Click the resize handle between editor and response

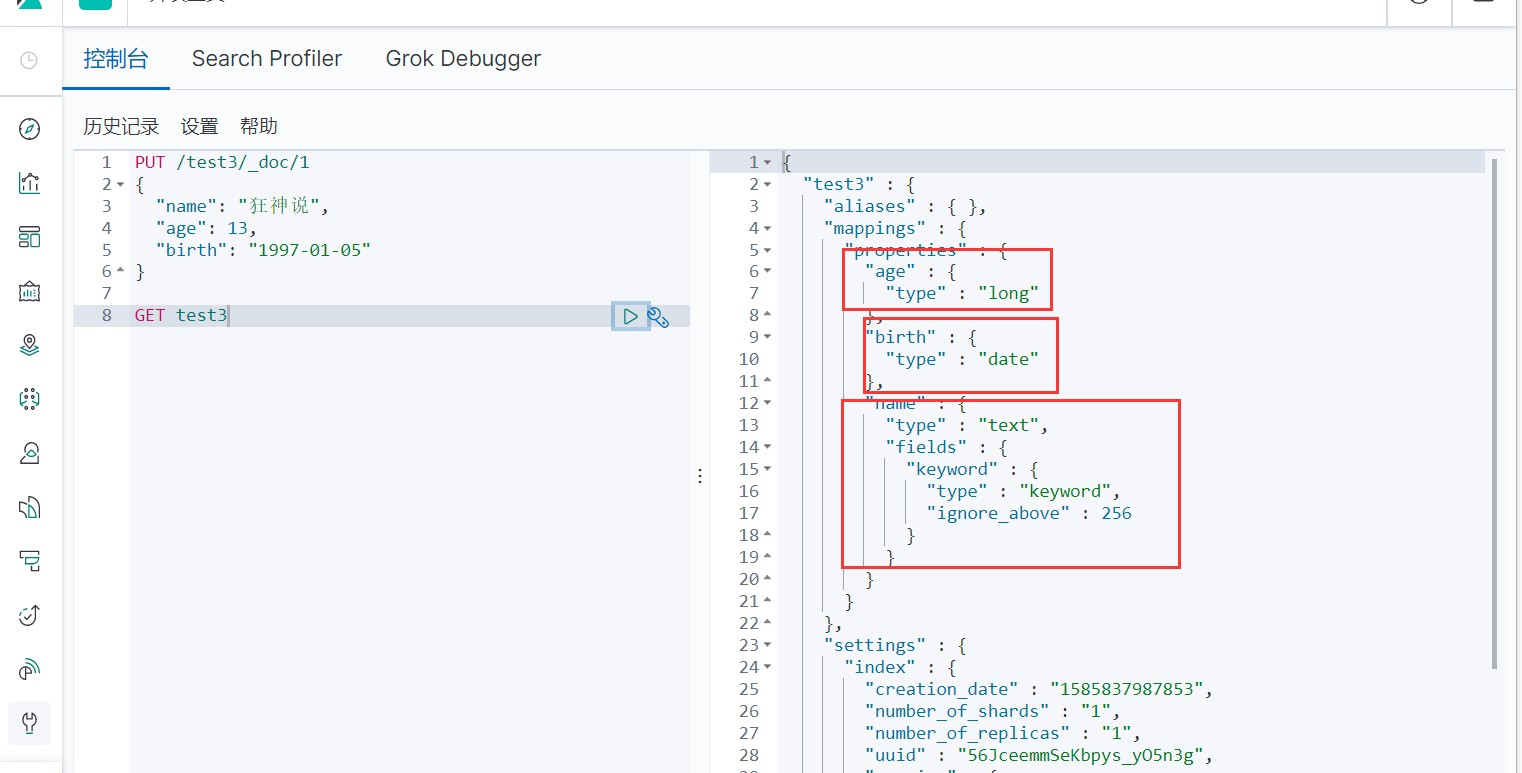point(700,476)
